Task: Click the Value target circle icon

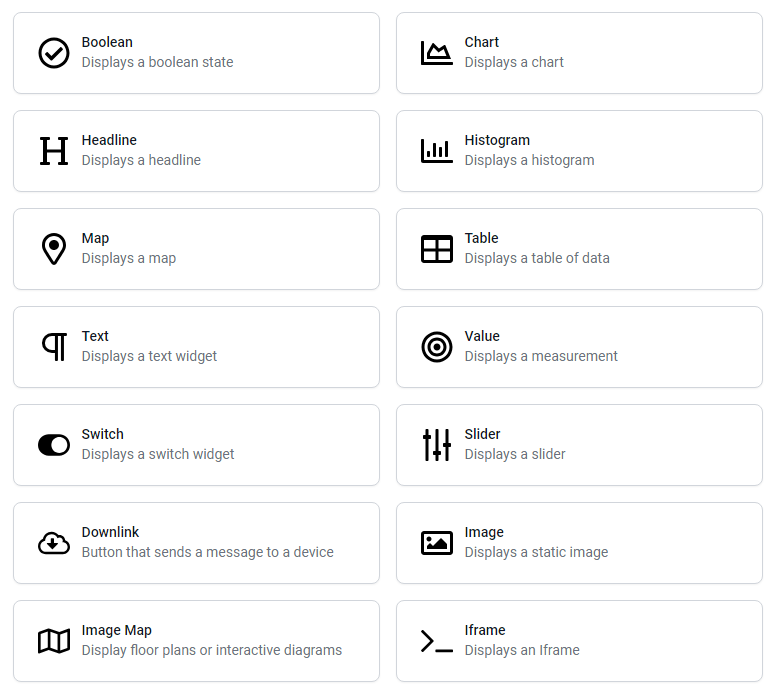Action: [437, 347]
